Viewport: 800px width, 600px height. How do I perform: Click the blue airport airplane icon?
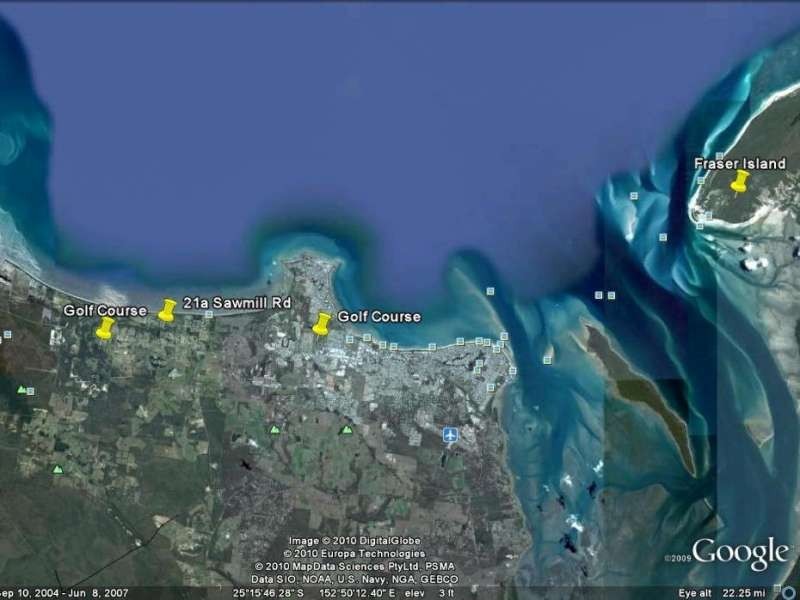coord(450,435)
